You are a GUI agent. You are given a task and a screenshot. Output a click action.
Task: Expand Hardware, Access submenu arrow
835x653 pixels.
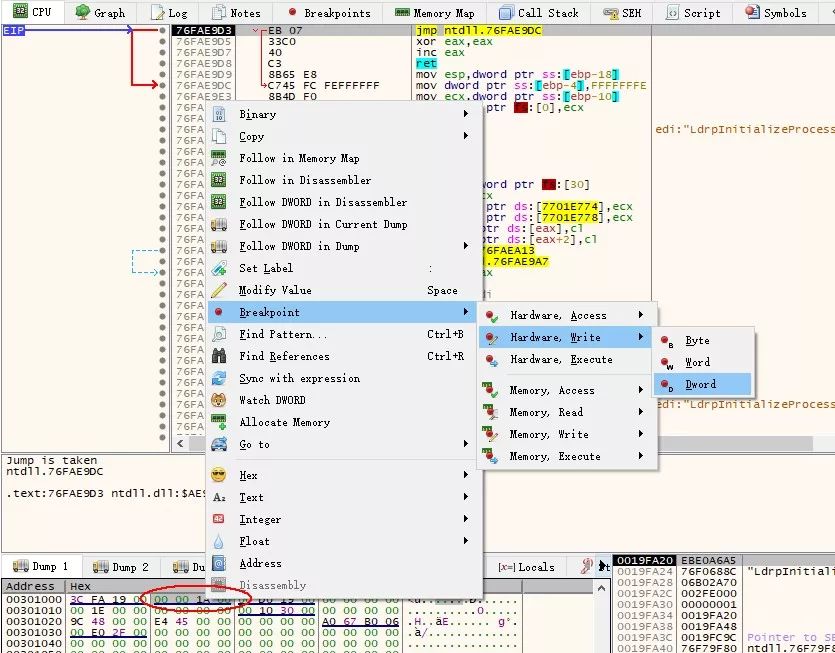point(641,315)
